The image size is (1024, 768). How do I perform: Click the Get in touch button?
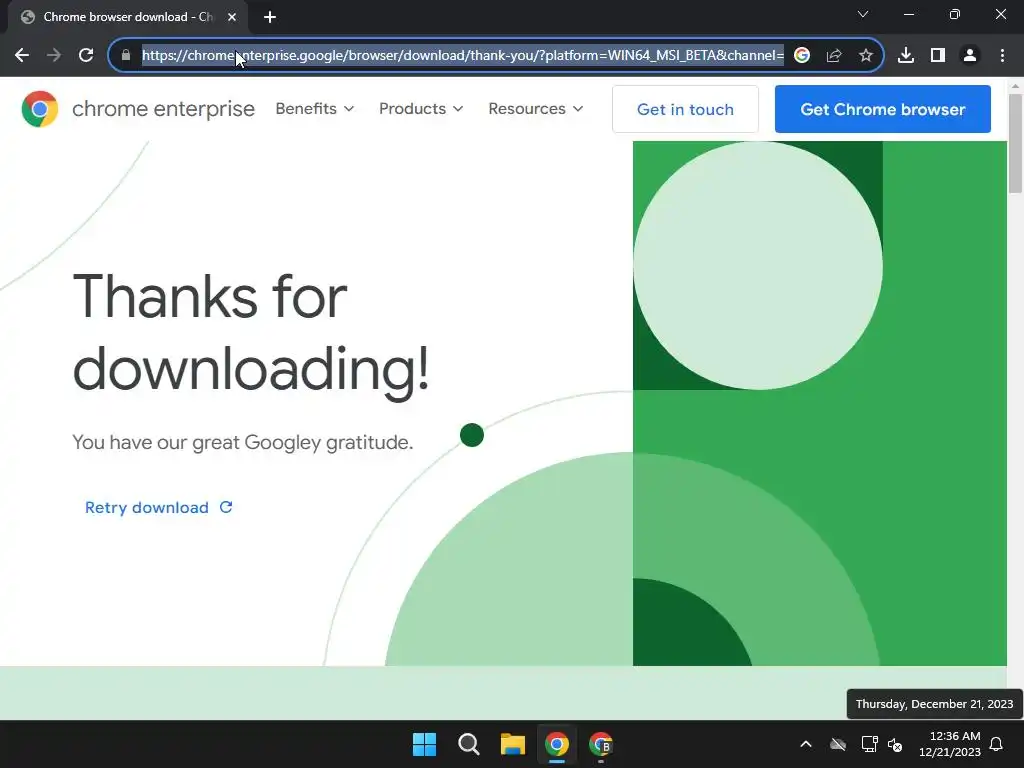[685, 109]
